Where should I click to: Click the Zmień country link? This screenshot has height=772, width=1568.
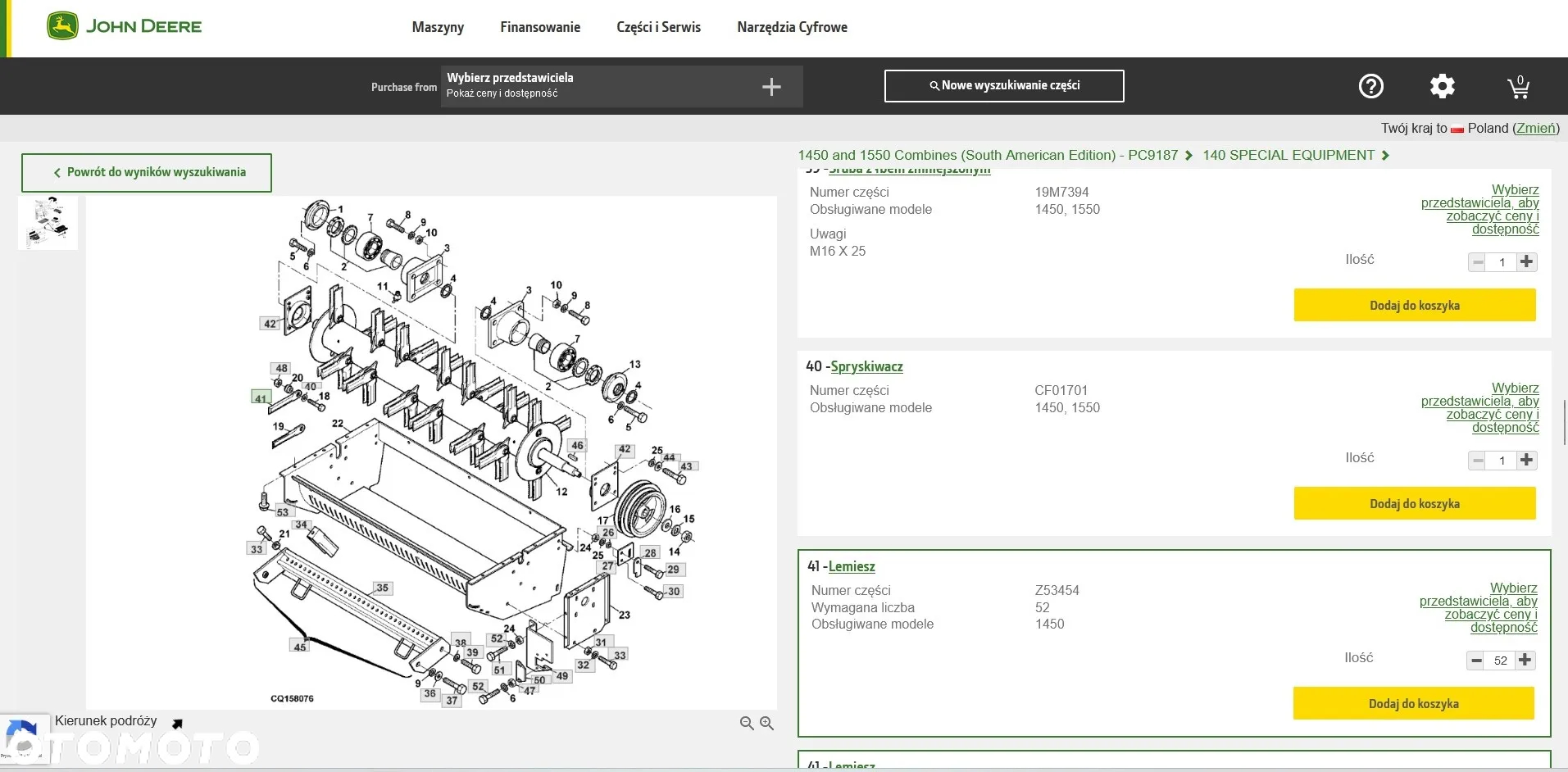click(1535, 128)
